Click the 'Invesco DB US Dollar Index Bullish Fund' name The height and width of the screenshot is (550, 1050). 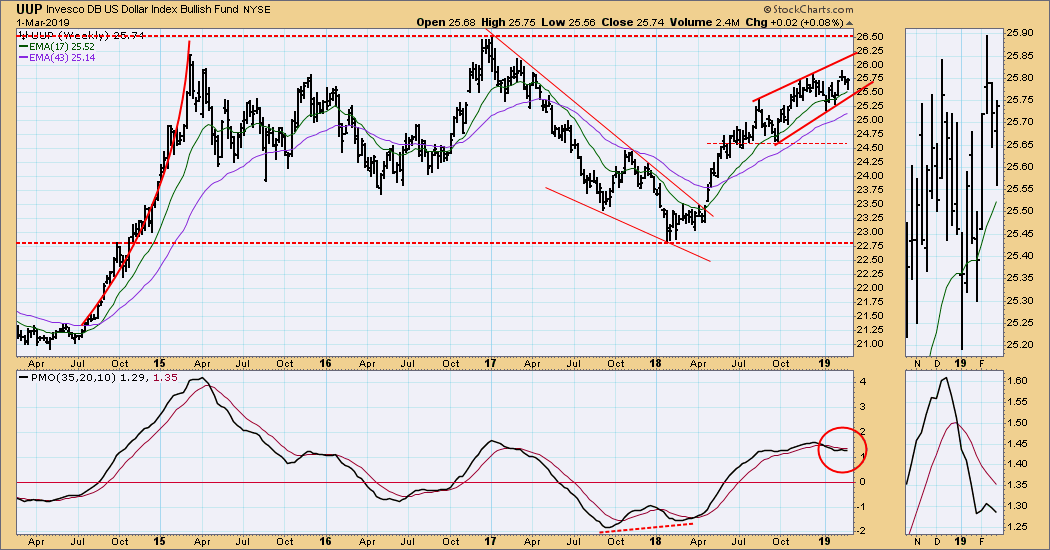141,10
